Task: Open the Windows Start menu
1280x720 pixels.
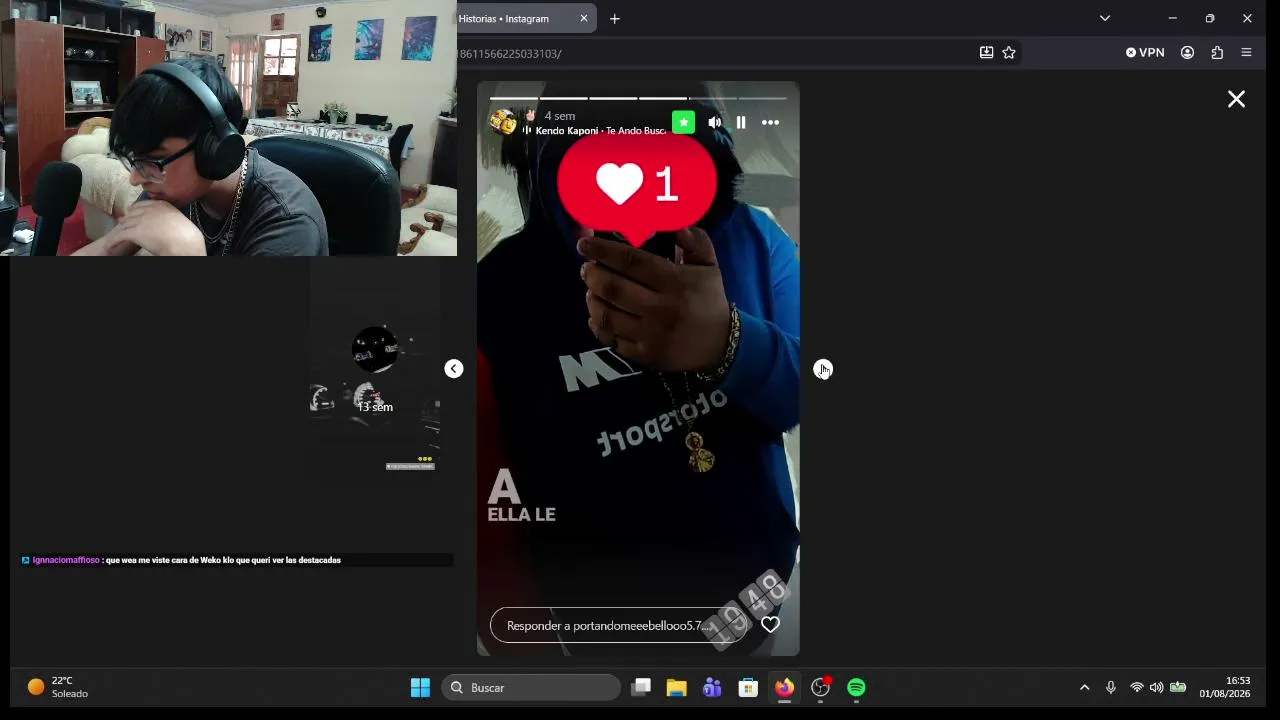Action: tap(420, 687)
